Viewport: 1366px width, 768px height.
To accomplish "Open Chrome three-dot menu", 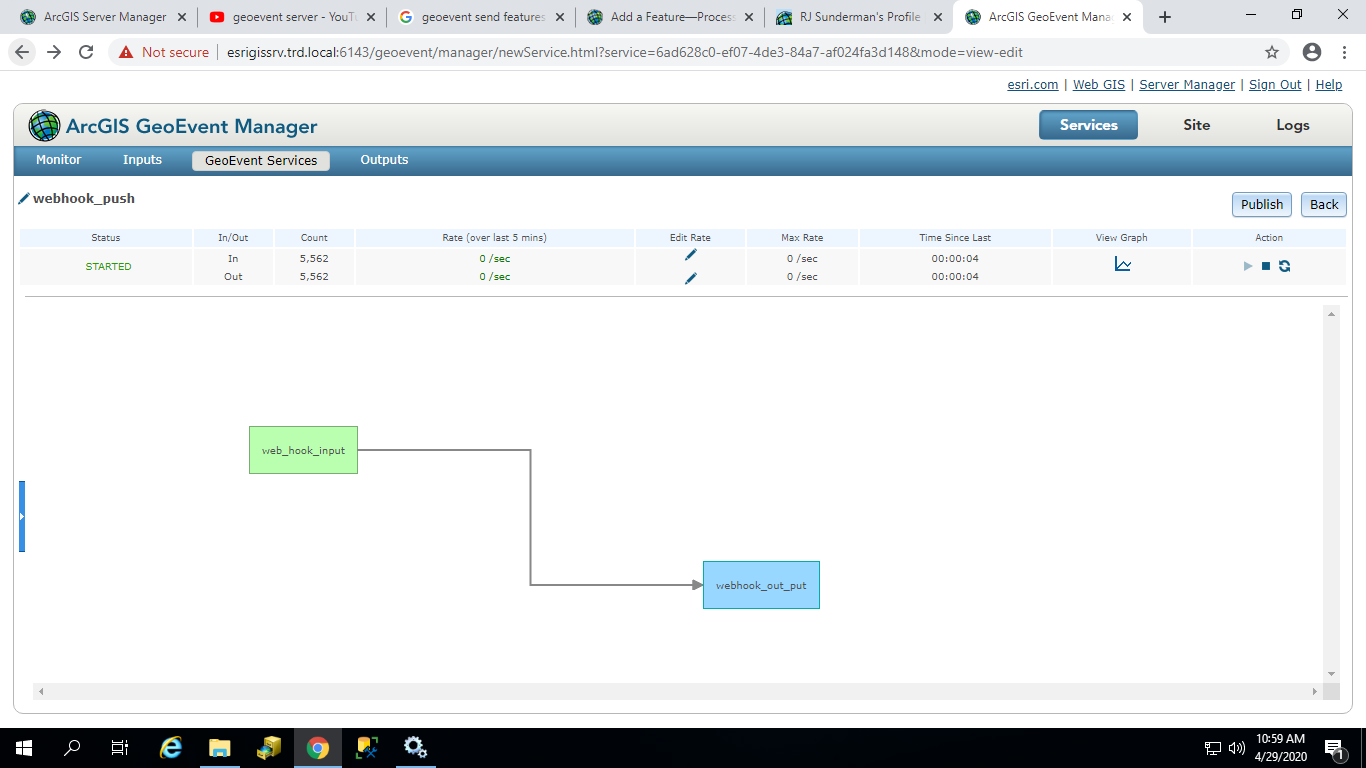I will pos(1345,52).
